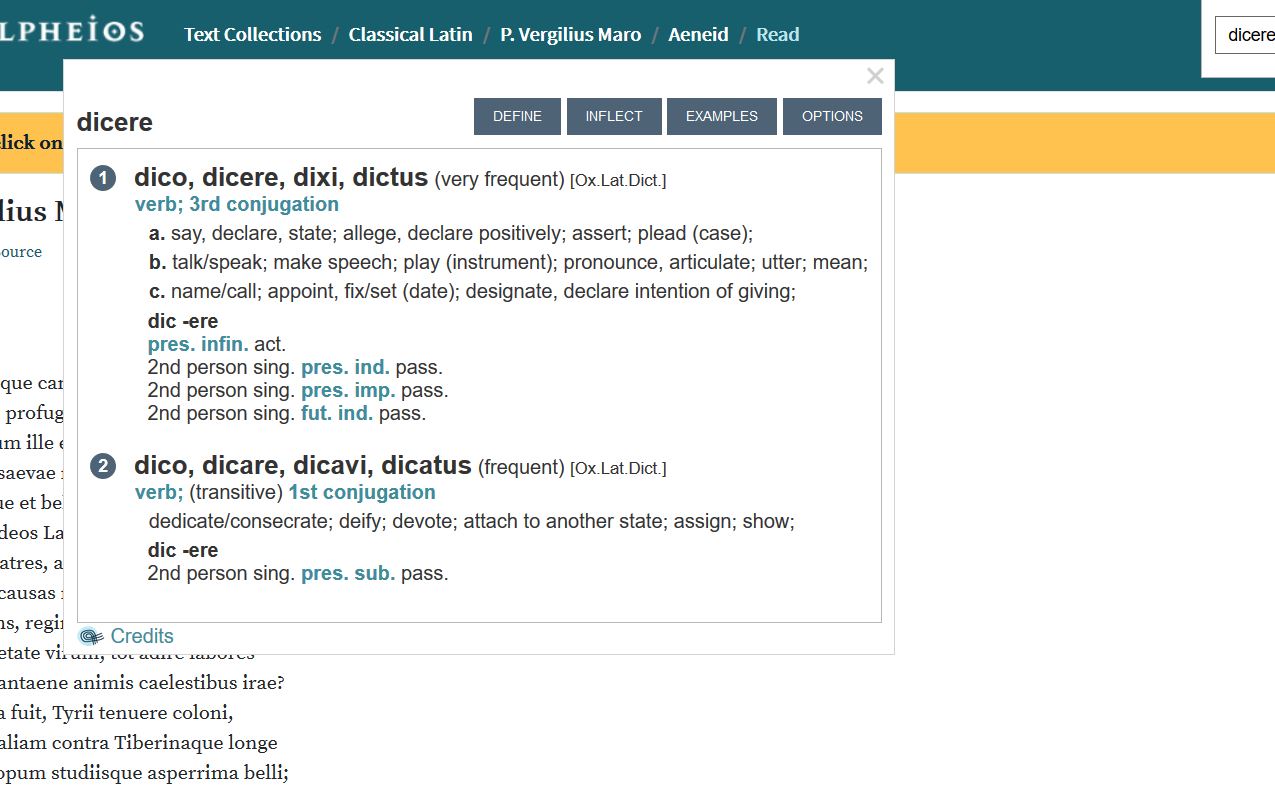
Task: Open the DEFINE panel
Action: 517,116
